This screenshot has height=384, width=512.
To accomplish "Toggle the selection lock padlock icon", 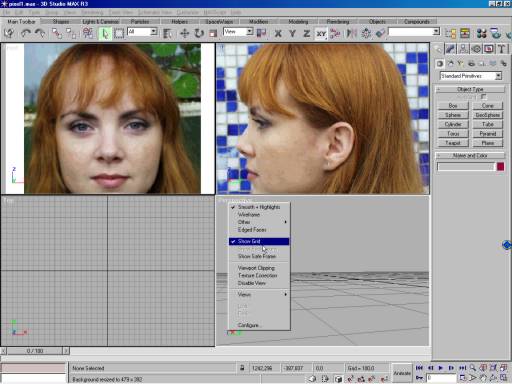I will (242, 368).
